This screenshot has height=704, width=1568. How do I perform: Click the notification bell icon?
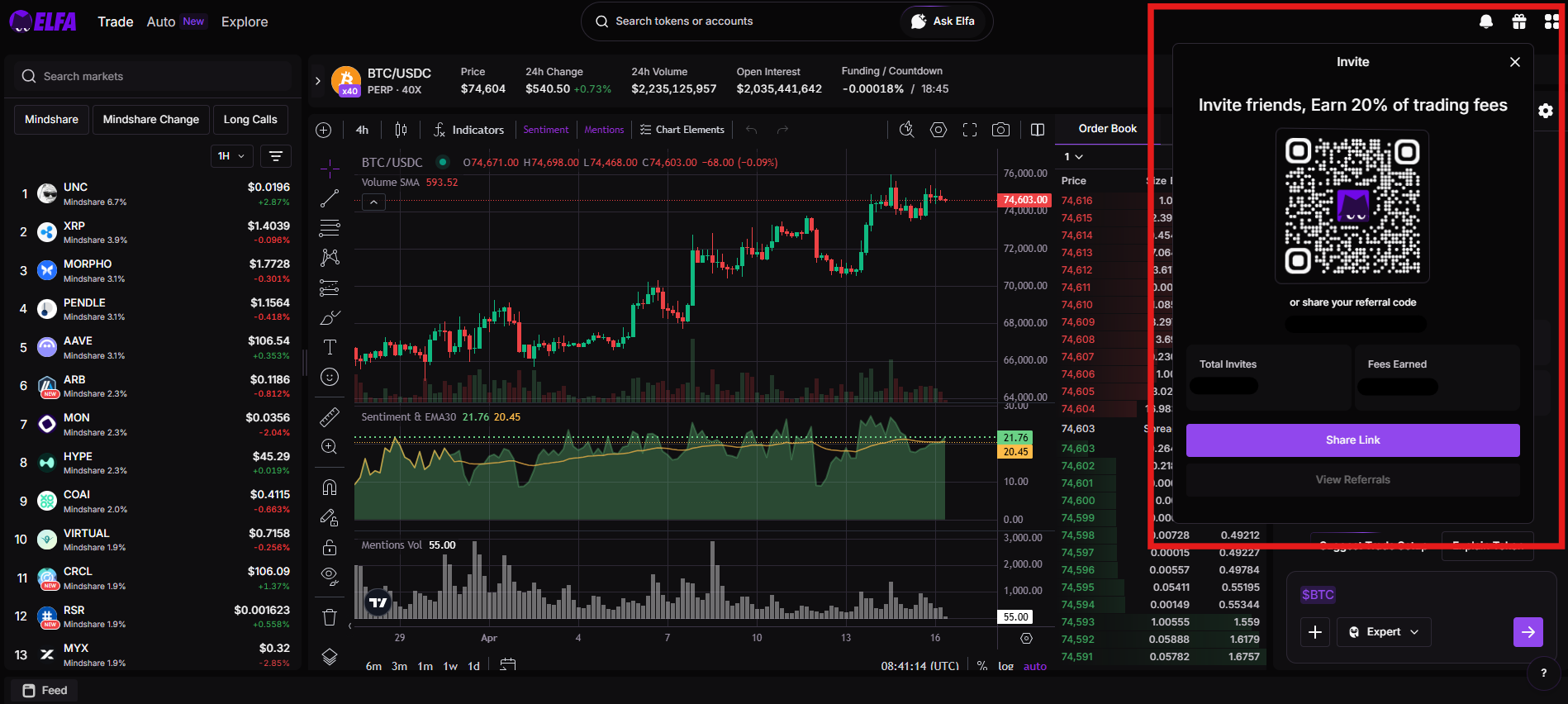1486,21
